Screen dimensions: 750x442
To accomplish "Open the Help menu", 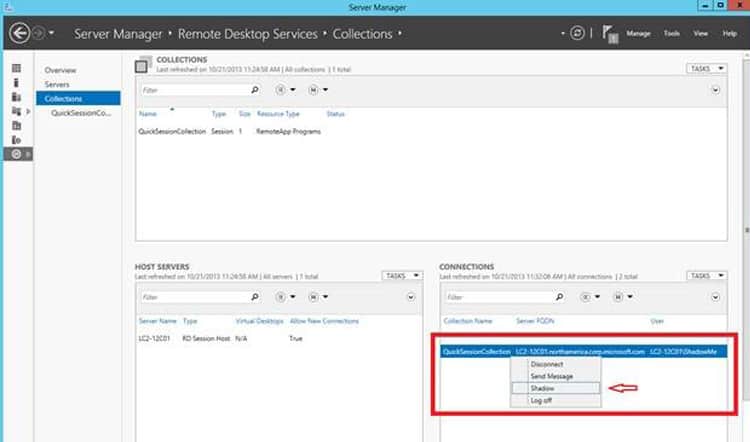I will pyautogui.click(x=729, y=33).
